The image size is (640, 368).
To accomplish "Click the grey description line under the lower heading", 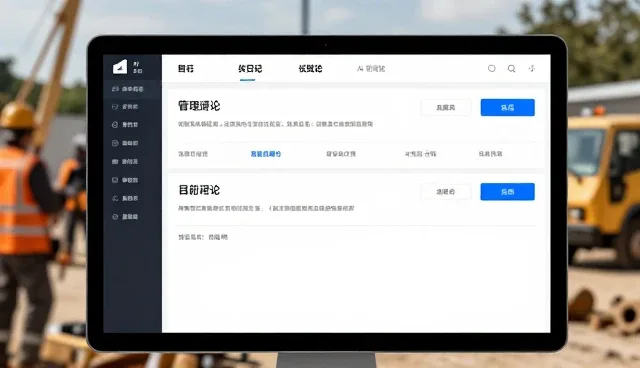I will (266, 208).
